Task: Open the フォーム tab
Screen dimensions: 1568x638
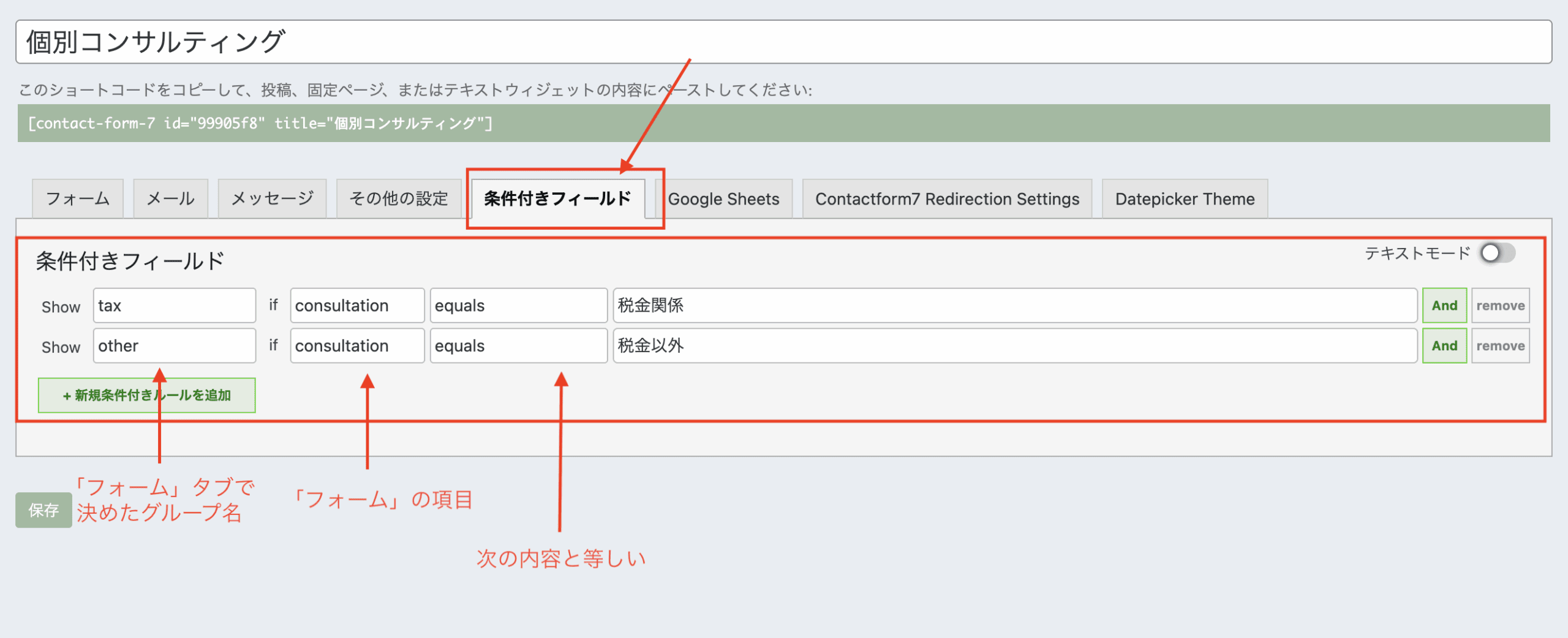Action: click(x=78, y=199)
